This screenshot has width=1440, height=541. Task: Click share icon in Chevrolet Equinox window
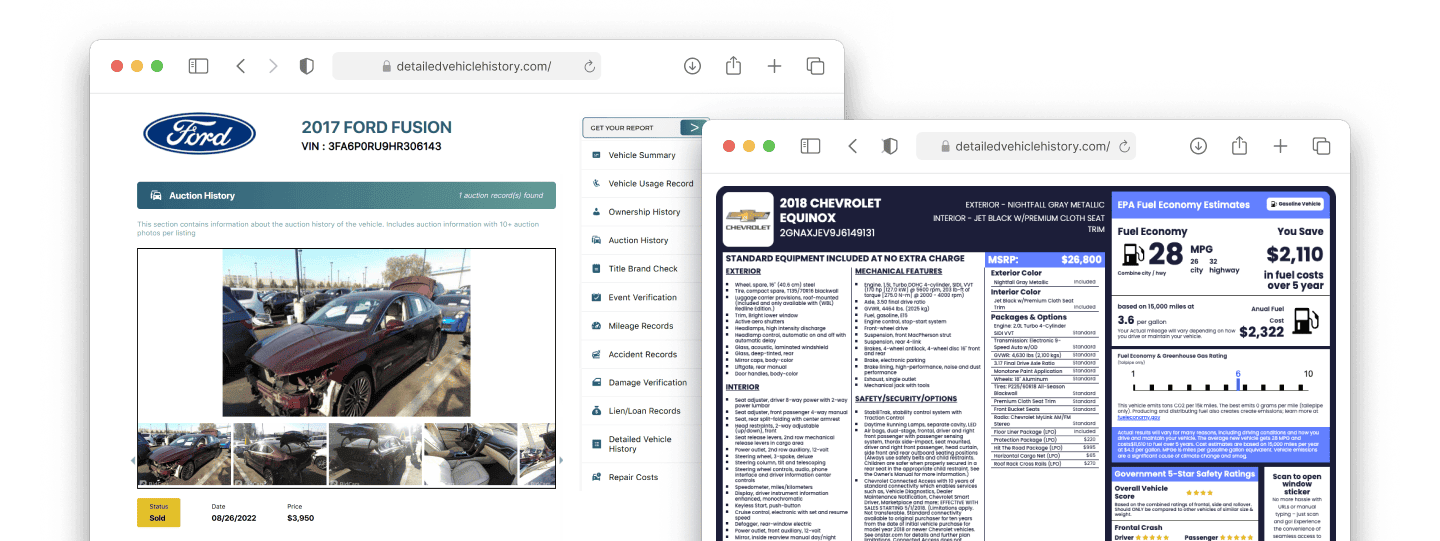pos(1239,145)
